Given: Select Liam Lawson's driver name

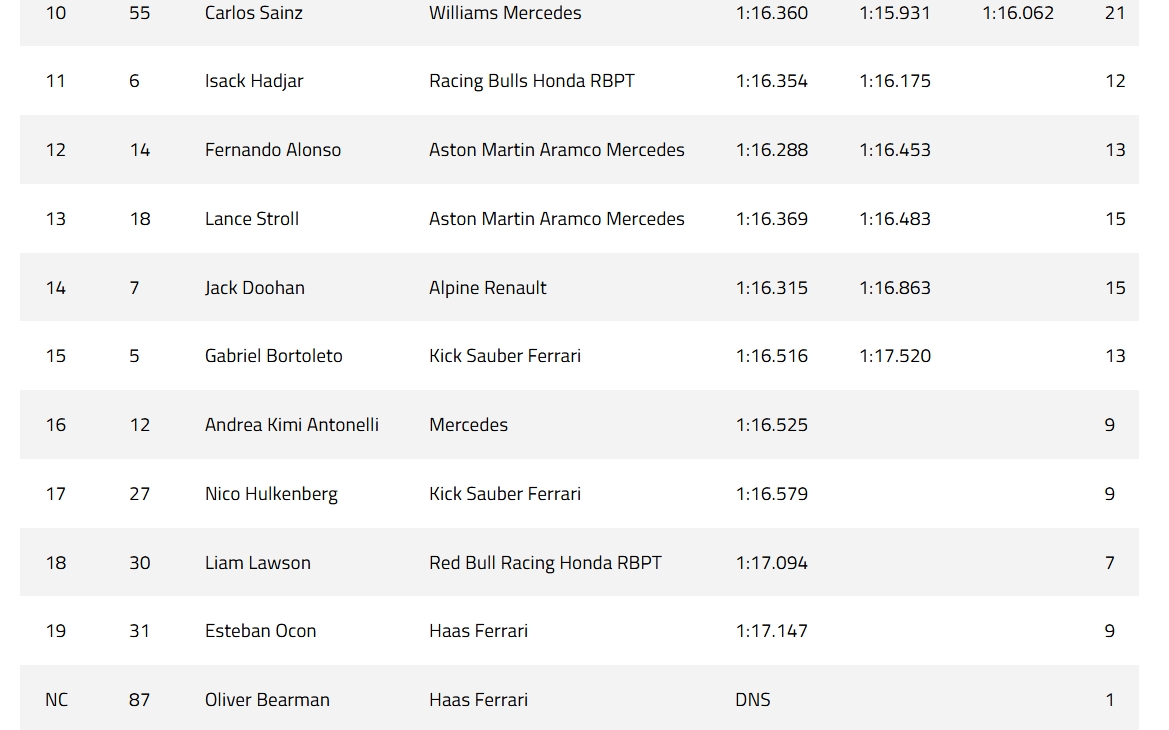Looking at the screenshot, I should click(258, 563).
